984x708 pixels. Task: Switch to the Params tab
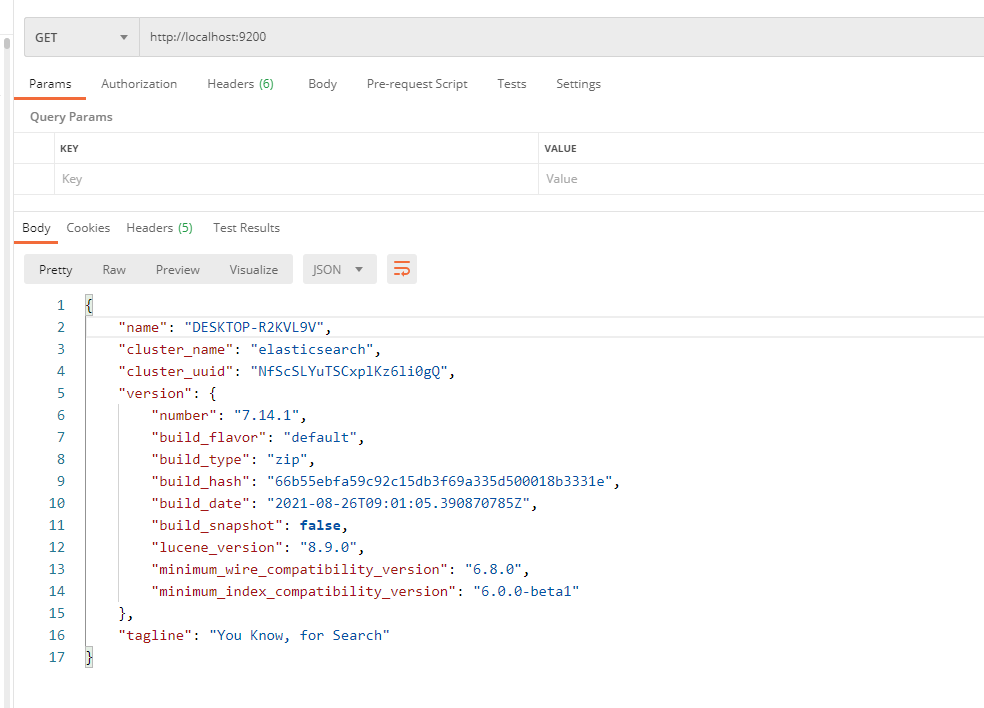(50, 84)
